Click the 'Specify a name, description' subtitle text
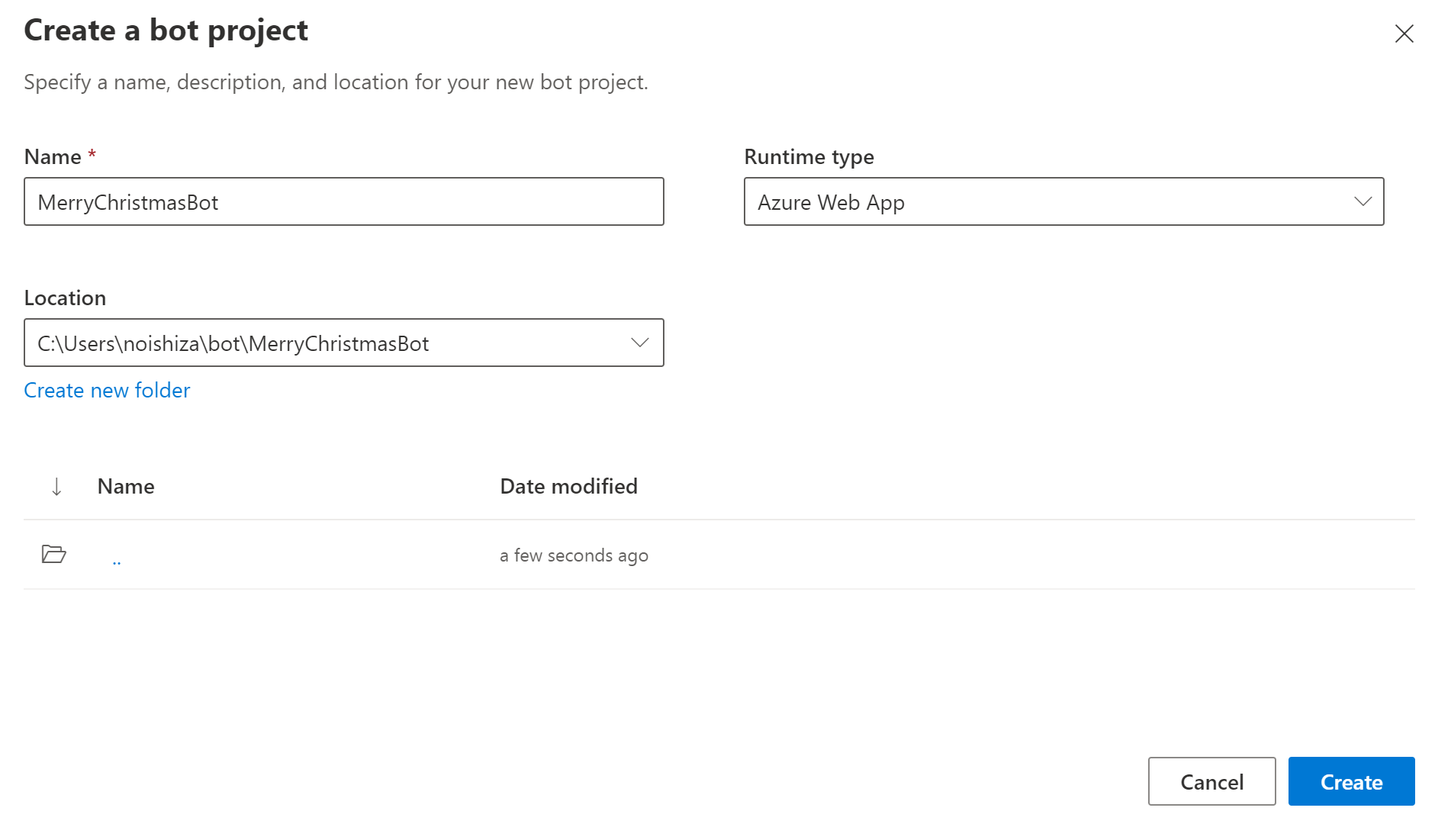The height and width of the screenshot is (840, 1451). tap(336, 82)
